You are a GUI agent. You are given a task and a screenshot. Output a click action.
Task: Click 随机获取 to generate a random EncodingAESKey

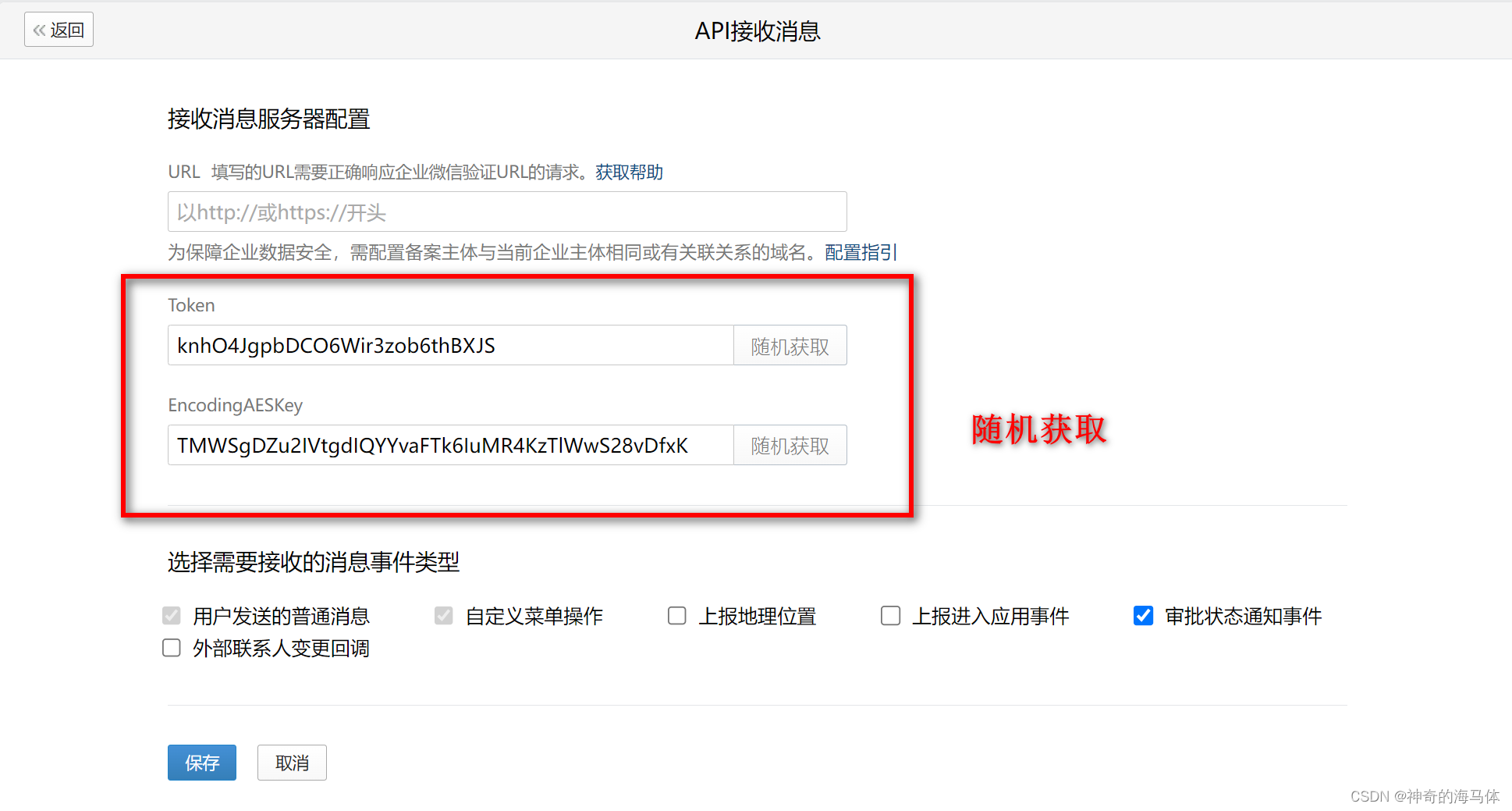pyautogui.click(x=789, y=445)
